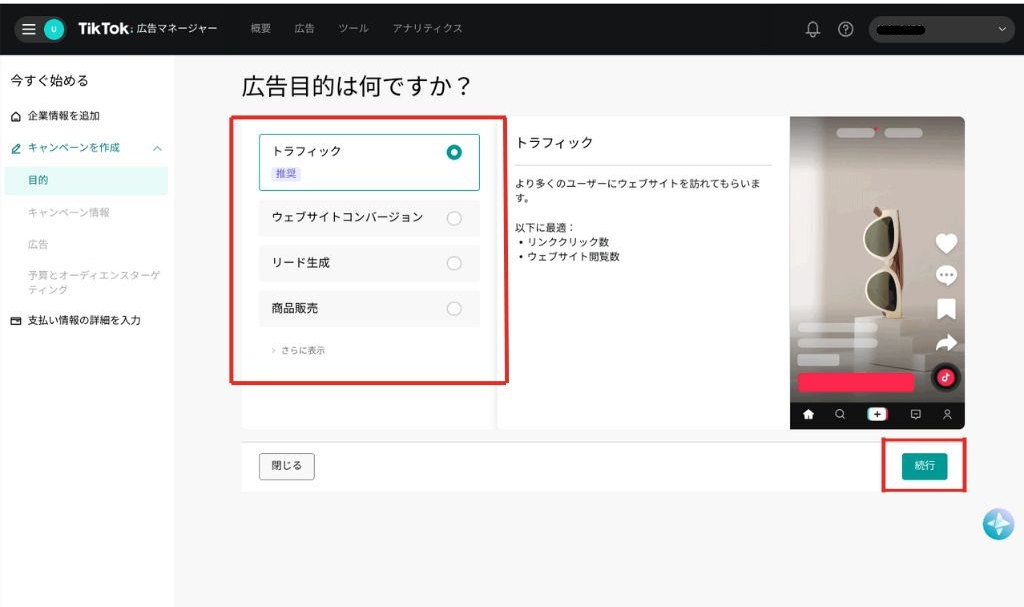1024x607 pixels.
Task: Select the 商品販売 radio option
Action: pos(454,309)
